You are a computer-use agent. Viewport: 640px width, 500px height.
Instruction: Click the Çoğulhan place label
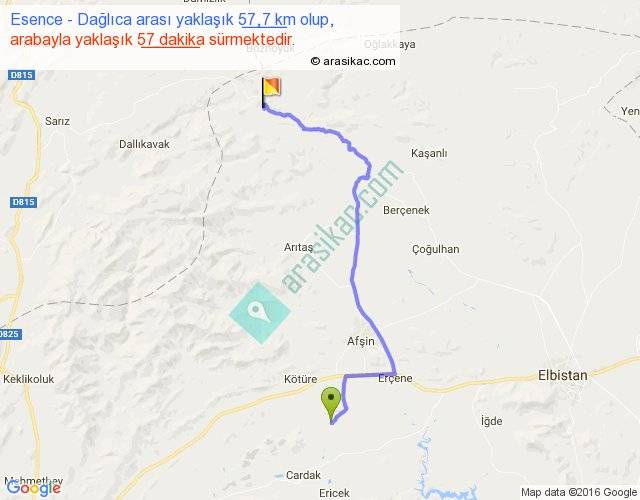(436, 249)
